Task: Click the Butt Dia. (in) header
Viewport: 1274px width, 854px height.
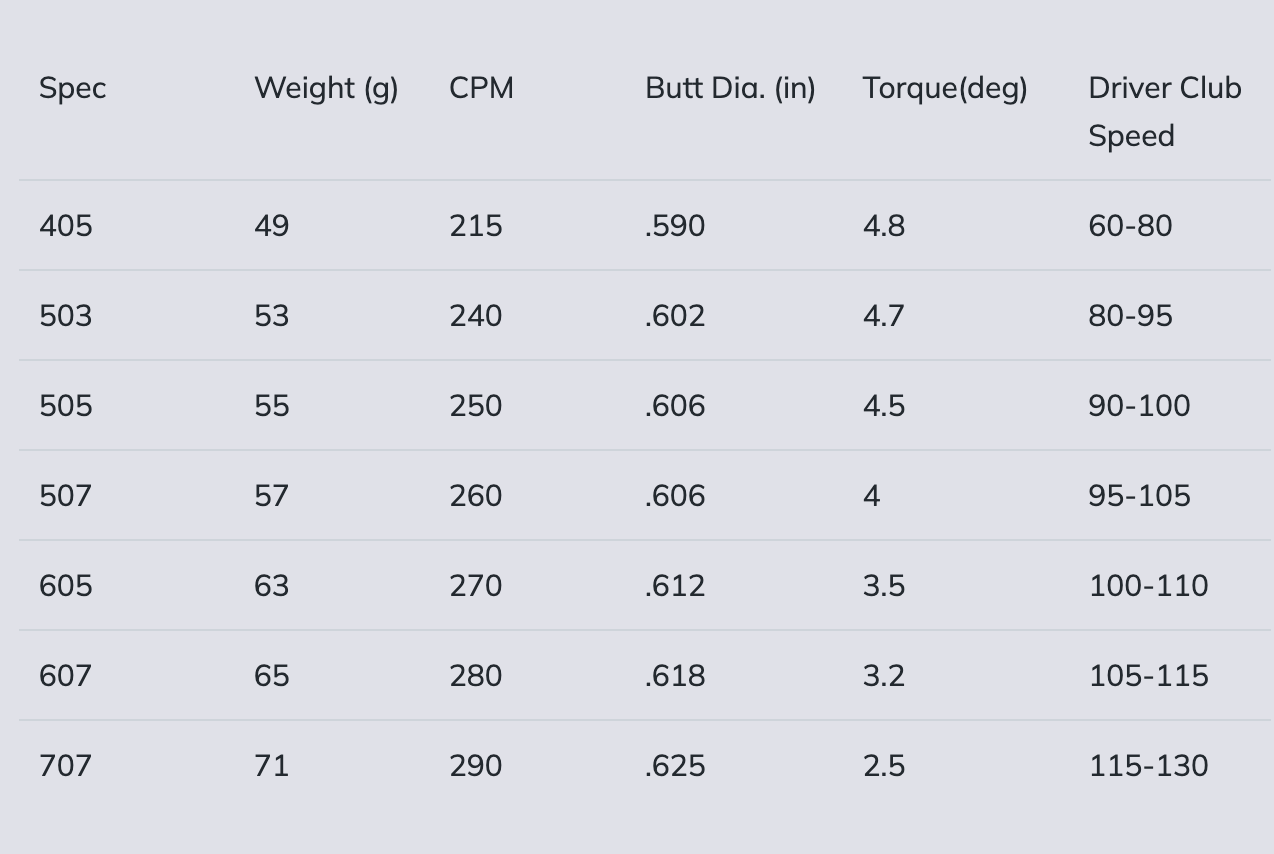Action: [730, 88]
